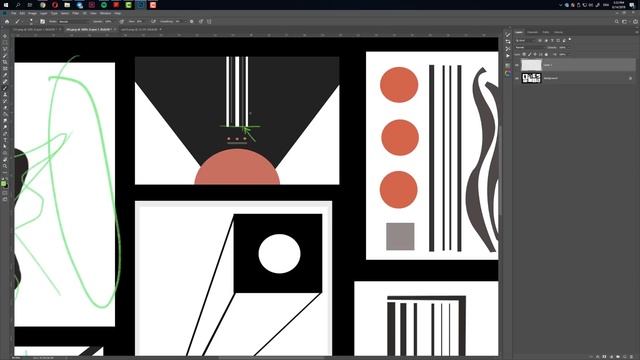Toggle lock position
The image size is (640, 360).
(535, 54)
